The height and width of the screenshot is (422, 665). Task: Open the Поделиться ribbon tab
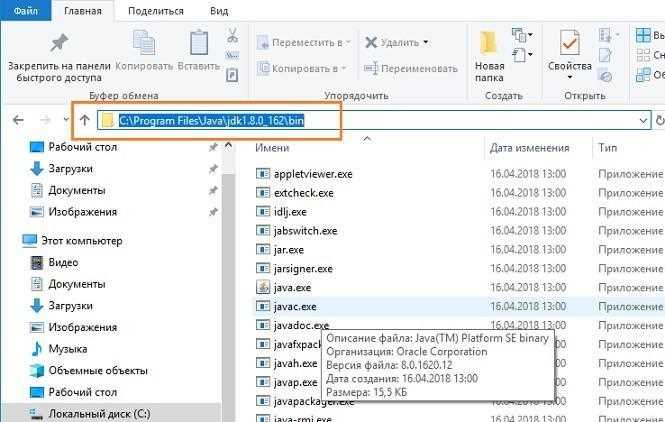point(156,11)
